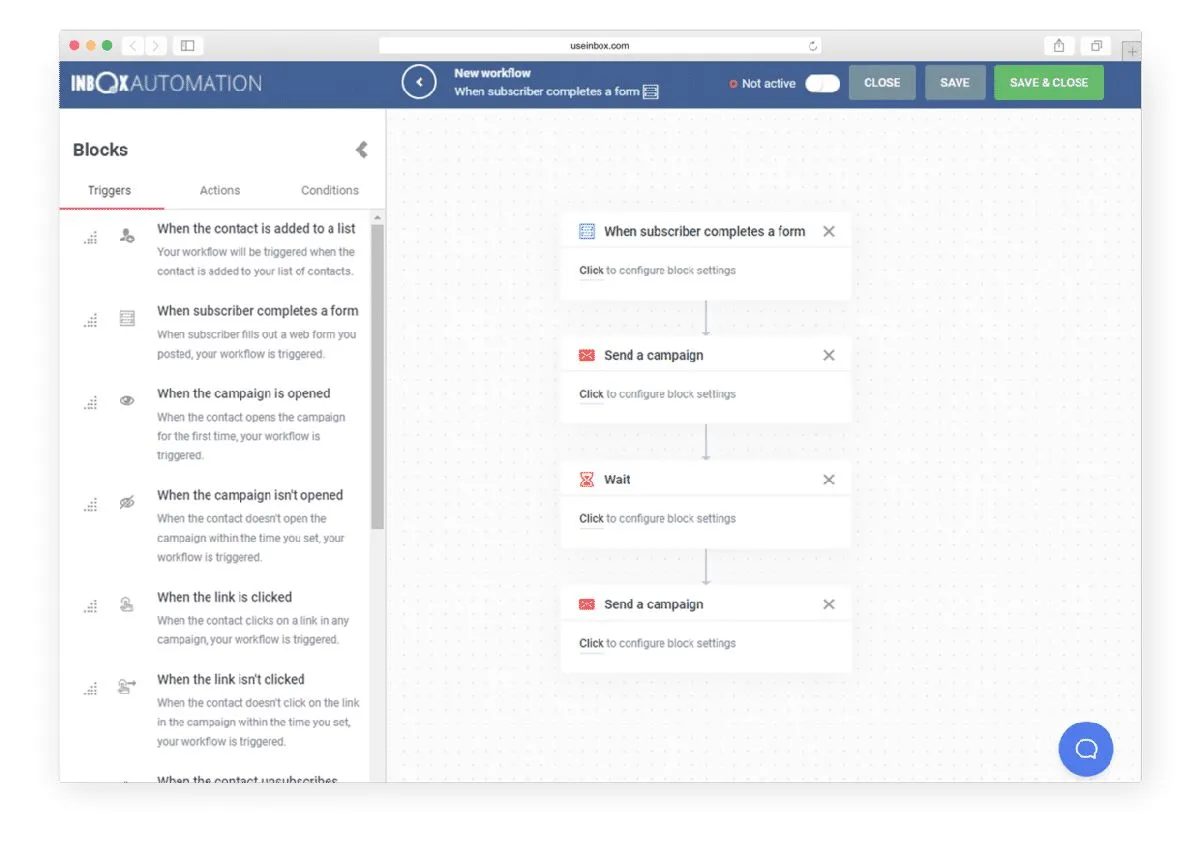
Task: Remove the first Send a campaign block
Action: pos(828,355)
